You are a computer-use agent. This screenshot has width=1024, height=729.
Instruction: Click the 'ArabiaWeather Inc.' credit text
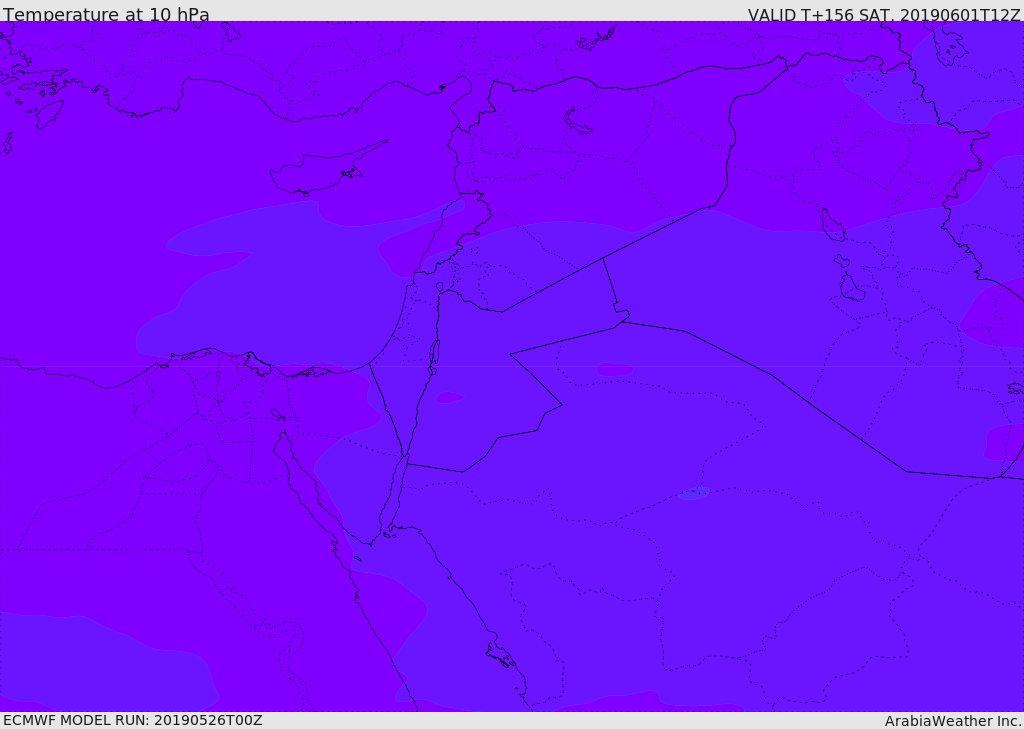click(953, 721)
